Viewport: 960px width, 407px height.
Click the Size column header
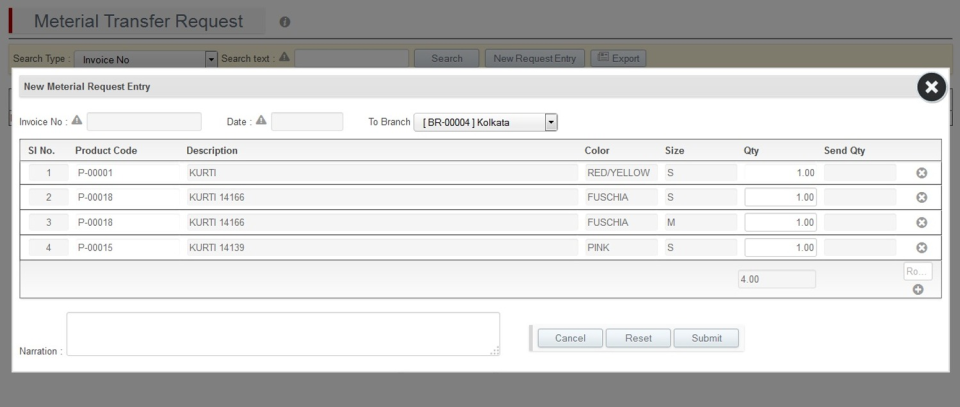click(x=675, y=151)
